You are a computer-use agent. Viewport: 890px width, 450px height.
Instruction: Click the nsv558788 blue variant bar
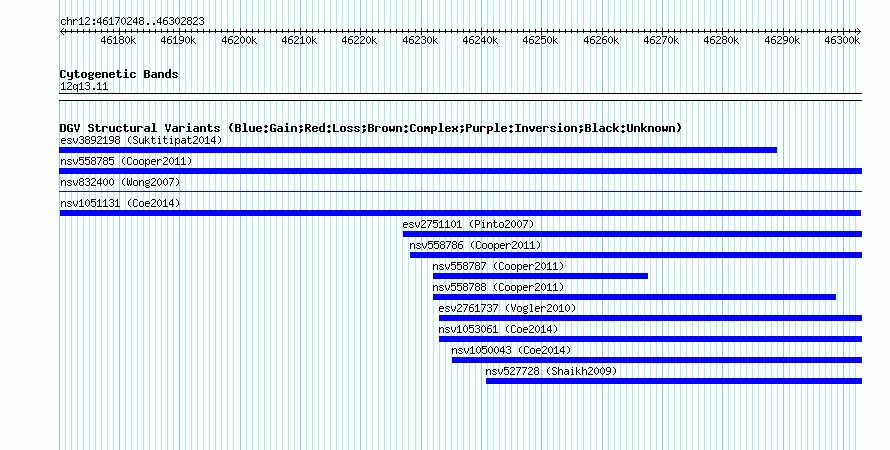click(635, 297)
